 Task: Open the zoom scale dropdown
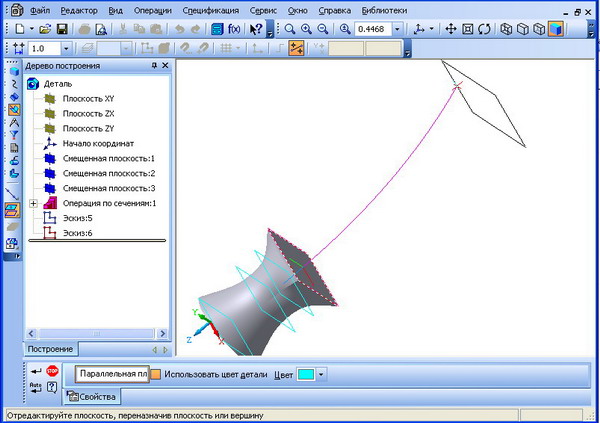397,29
